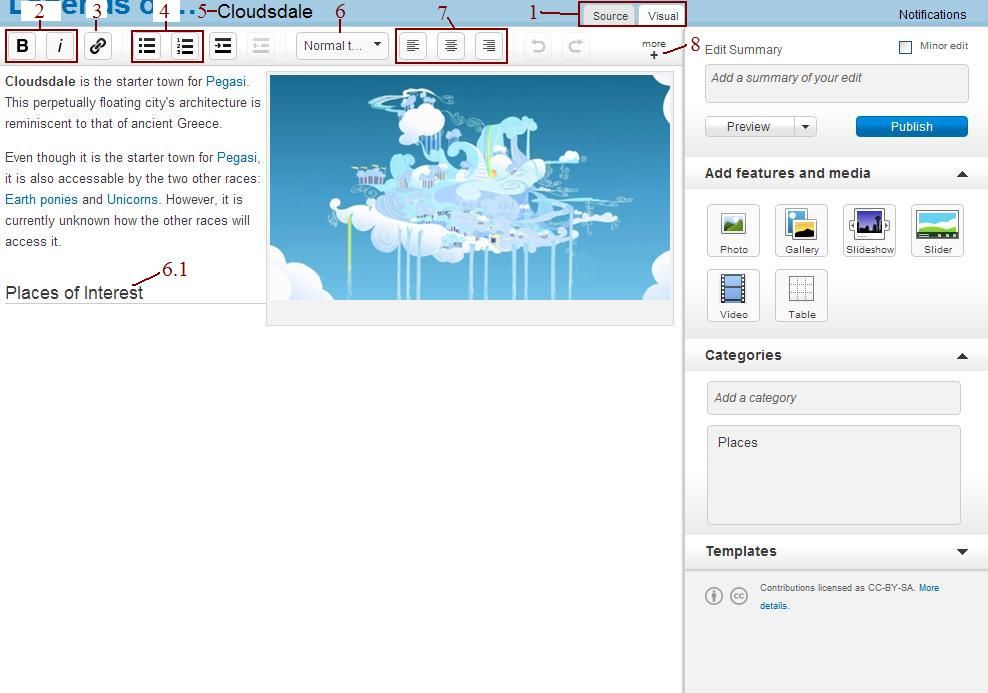Select the Places category entry

tap(737, 443)
